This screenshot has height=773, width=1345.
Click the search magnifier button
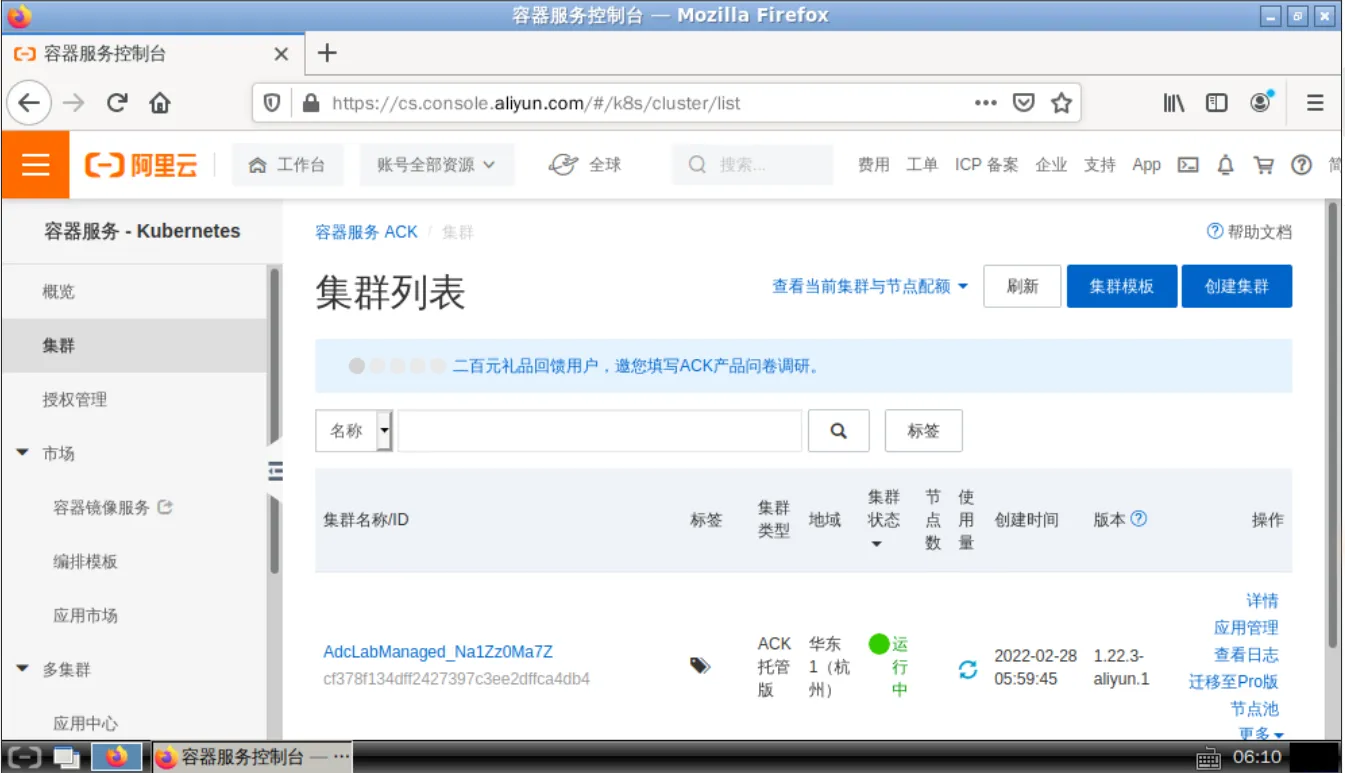coord(839,431)
